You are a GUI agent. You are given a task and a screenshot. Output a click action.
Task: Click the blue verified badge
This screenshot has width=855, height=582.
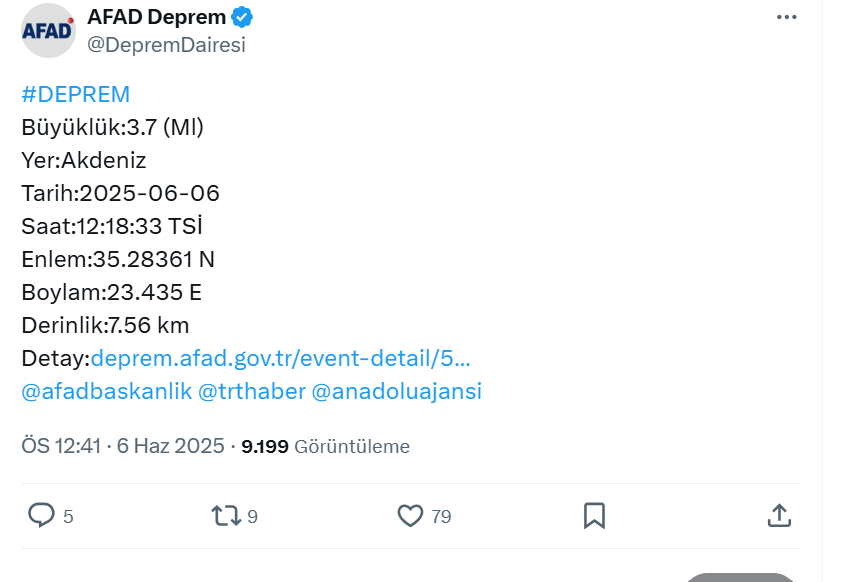[242, 17]
